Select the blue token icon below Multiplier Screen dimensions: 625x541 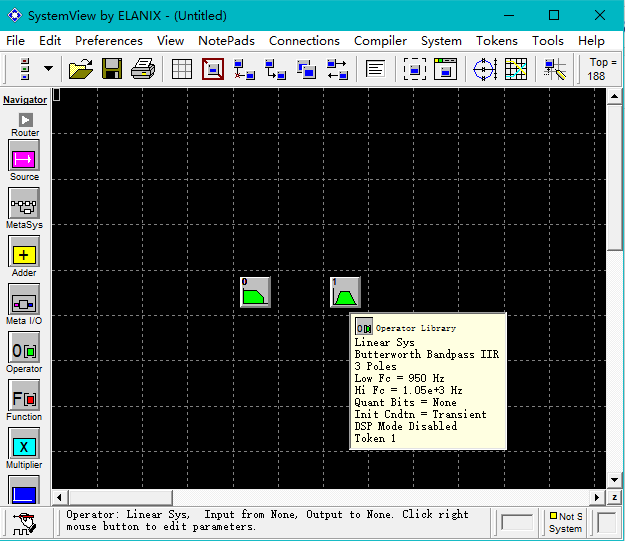tap(24, 491)
